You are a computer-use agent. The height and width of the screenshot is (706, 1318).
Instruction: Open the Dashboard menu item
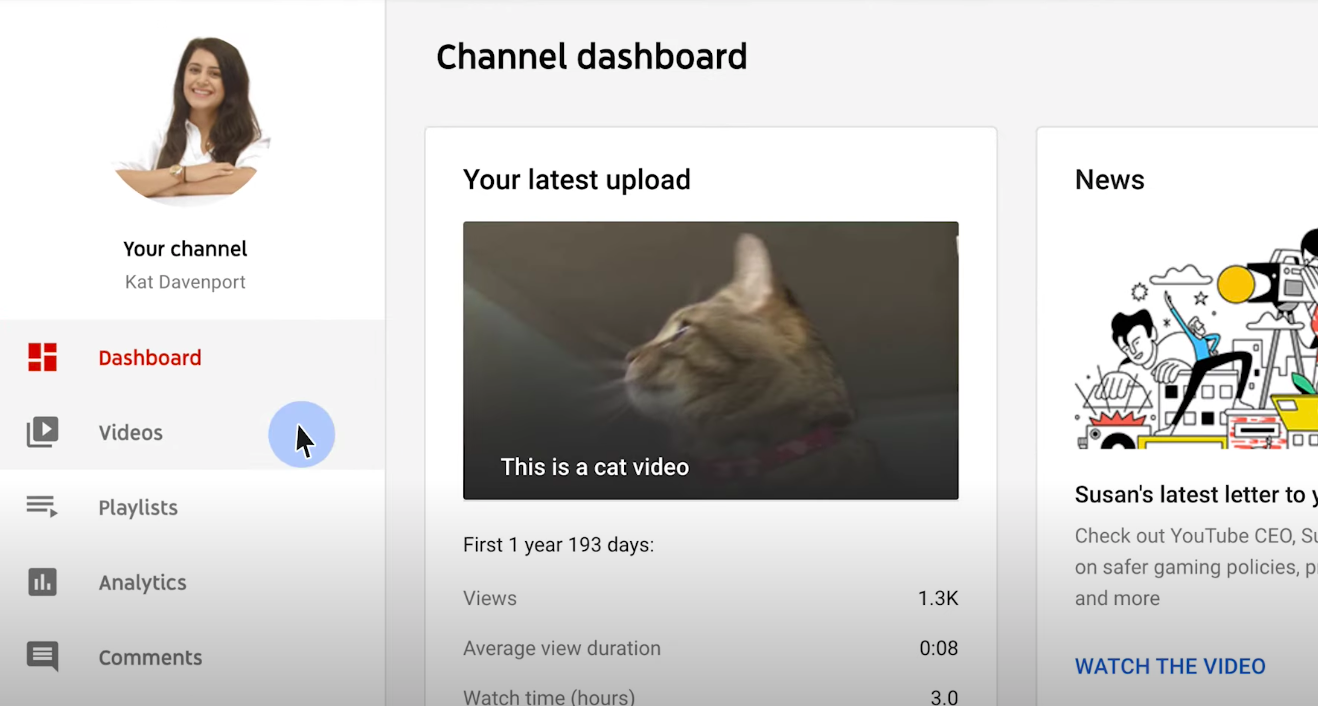(x=192, y=357)
